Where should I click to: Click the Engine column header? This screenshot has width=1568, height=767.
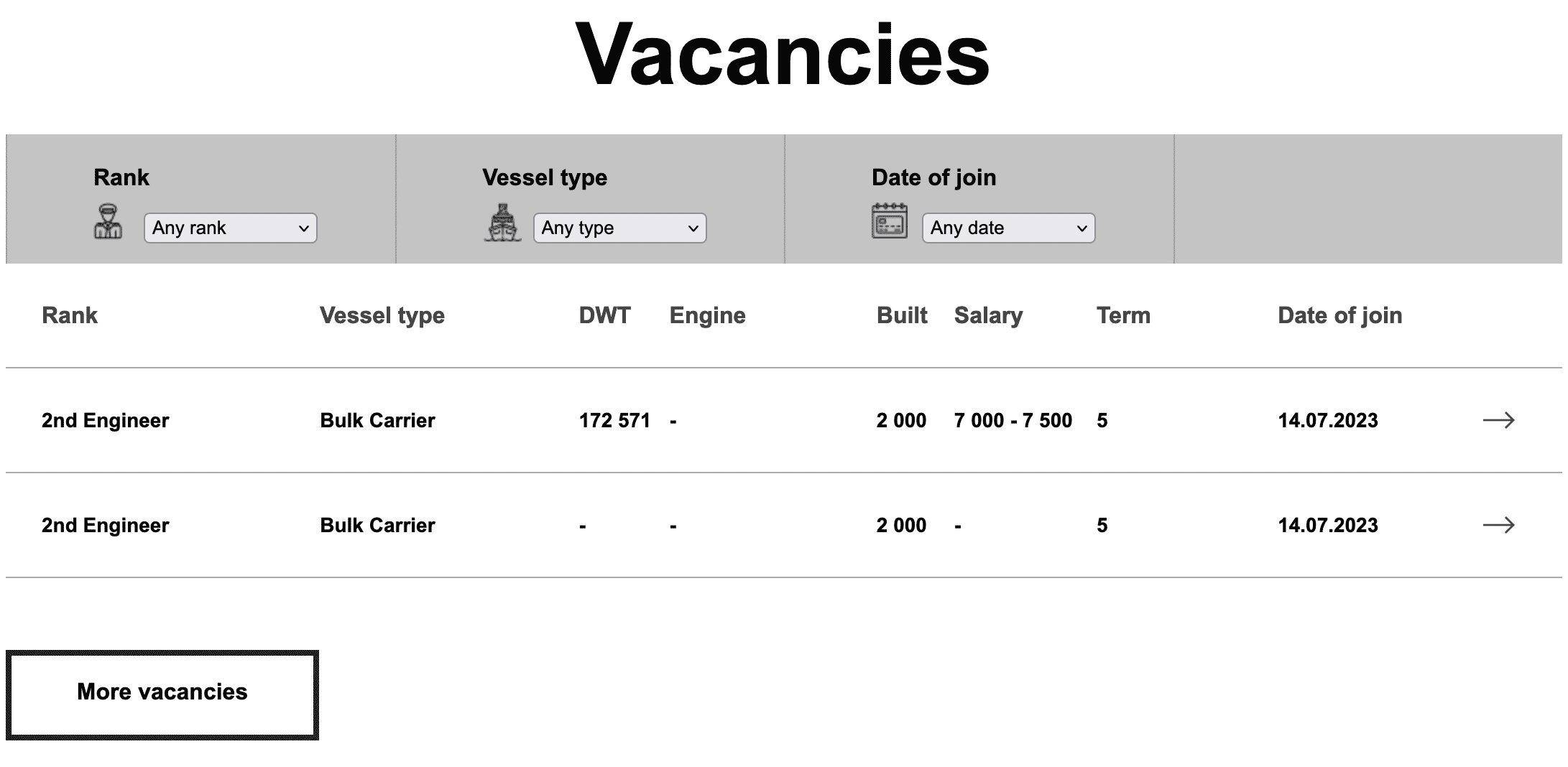click(707, 315)
